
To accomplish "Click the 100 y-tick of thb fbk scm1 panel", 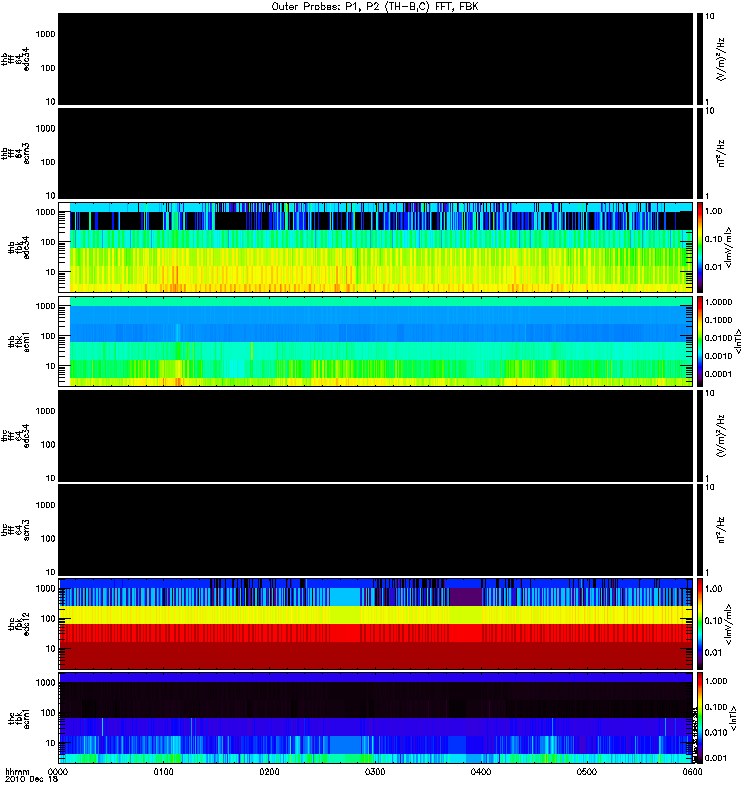I will (48, 336).
